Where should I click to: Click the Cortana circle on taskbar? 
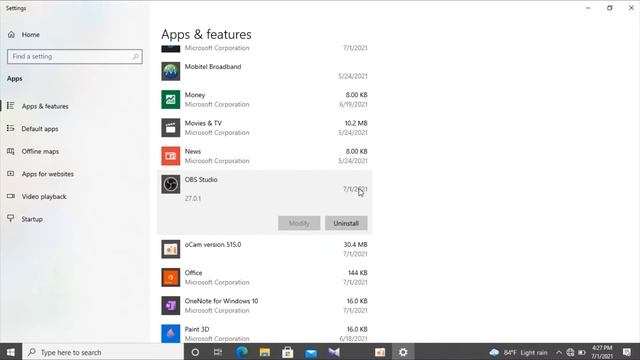click(x=195, y=352)
